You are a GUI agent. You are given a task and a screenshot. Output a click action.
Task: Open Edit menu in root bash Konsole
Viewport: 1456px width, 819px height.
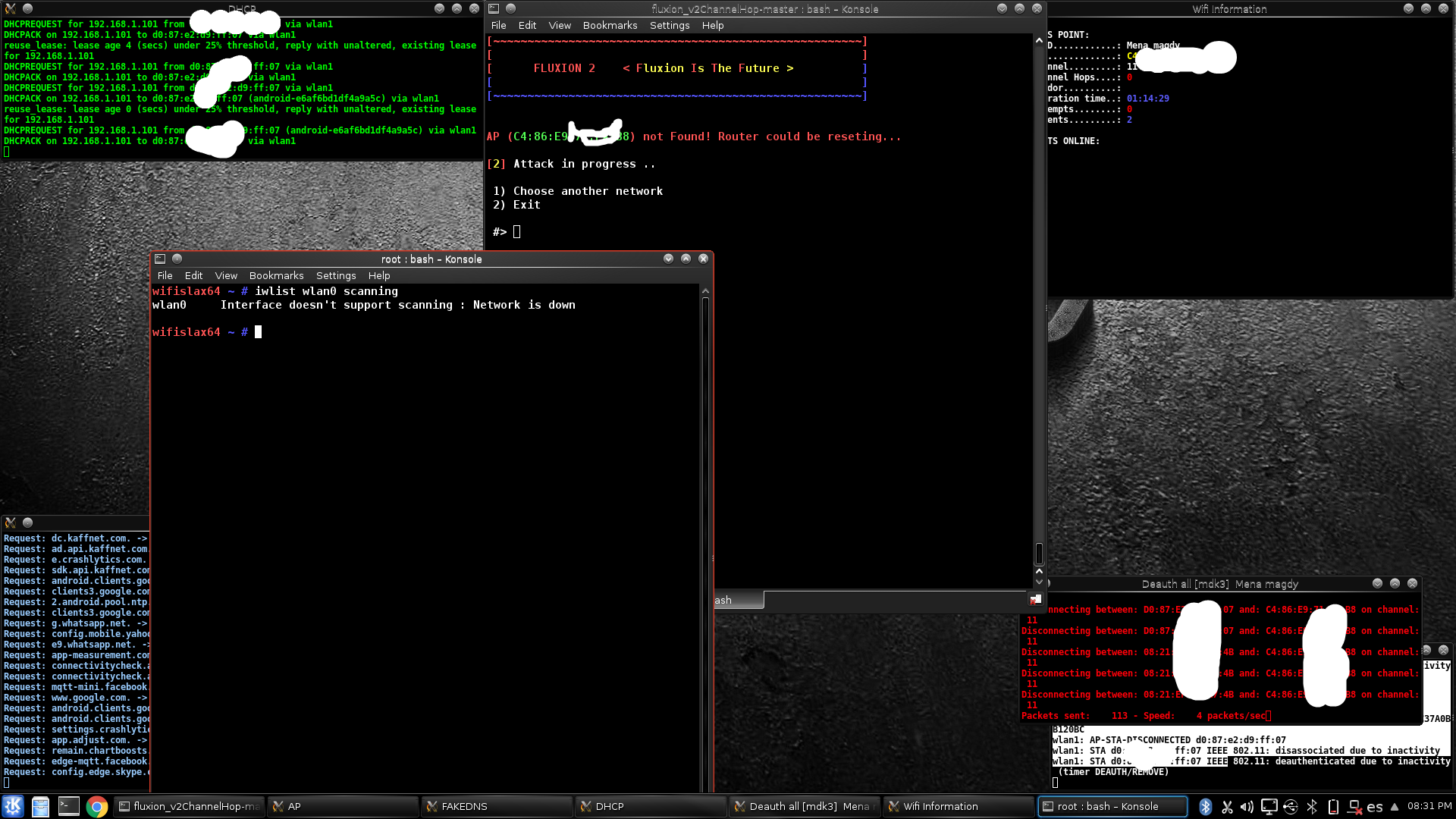193,275
